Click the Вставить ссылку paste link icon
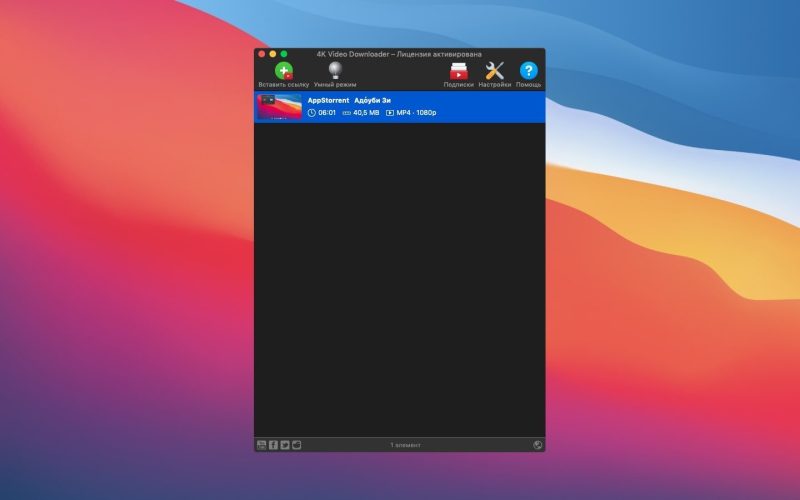 [284, 71]
